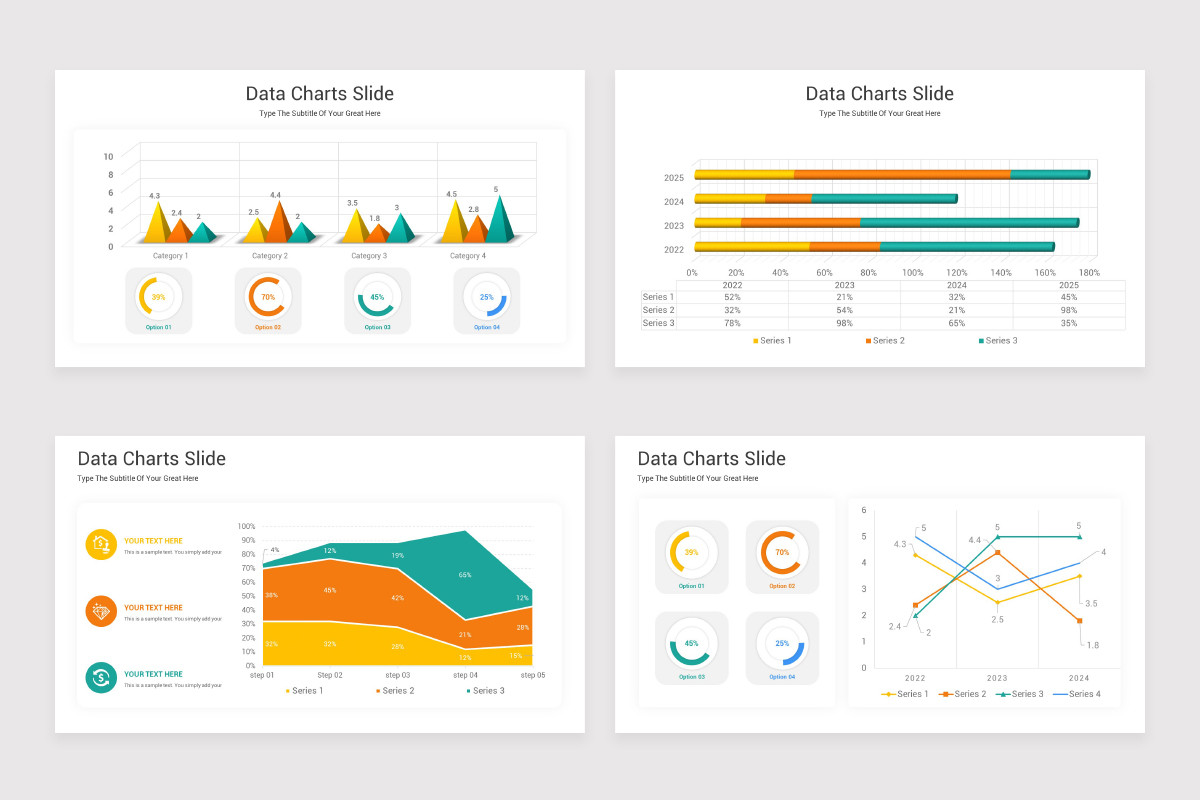Select the orange Series 2 legend square
This screenshot has width=1200, height=800.
point(868,340)
